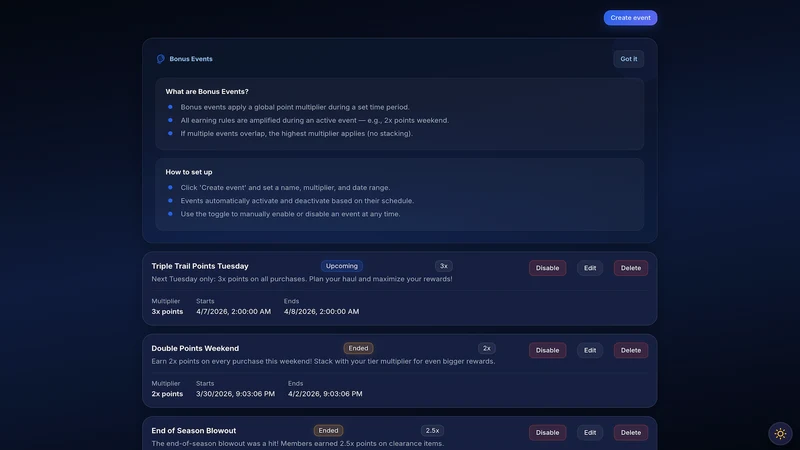Click text 'If multiple events overlap' bullet

[x=296, y=134]
